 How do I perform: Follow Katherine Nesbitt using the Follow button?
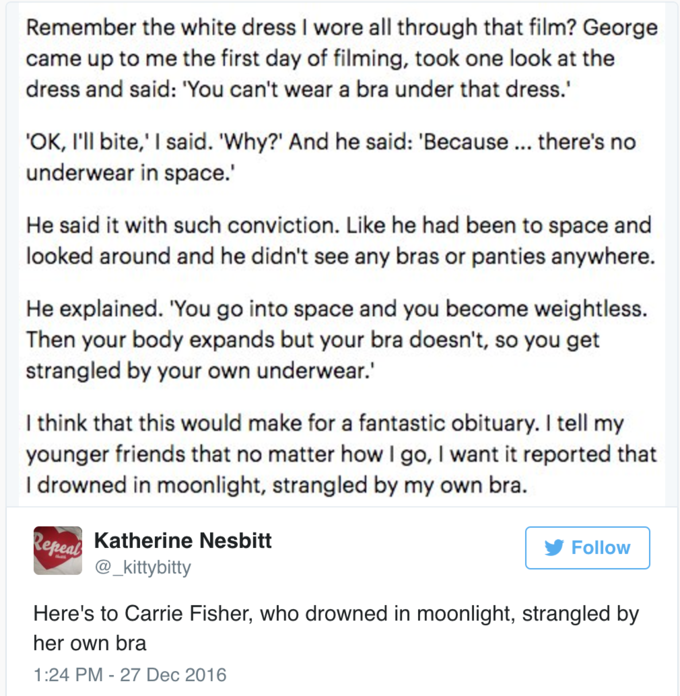(587, 548)
